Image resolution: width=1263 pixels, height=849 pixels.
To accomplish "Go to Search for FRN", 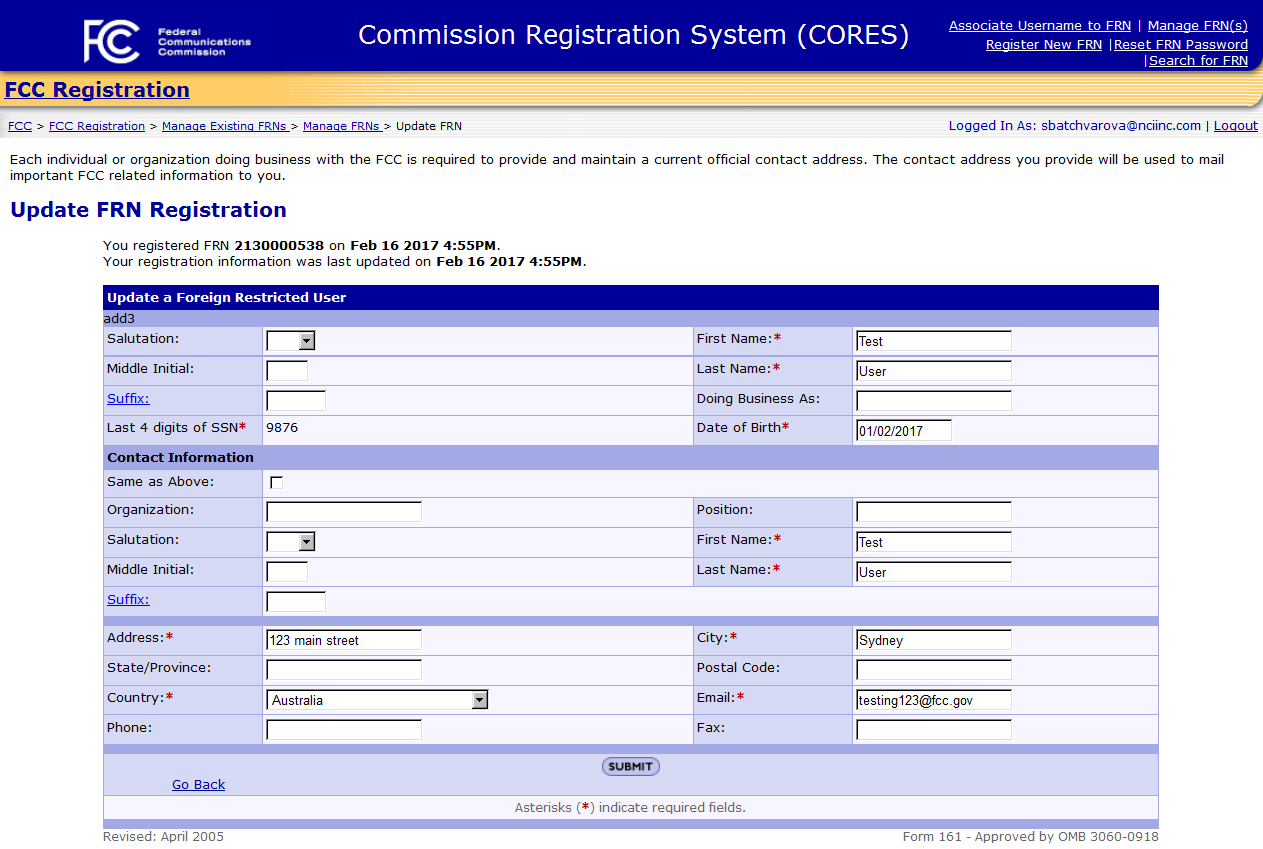I will (x=1198, y=61).
